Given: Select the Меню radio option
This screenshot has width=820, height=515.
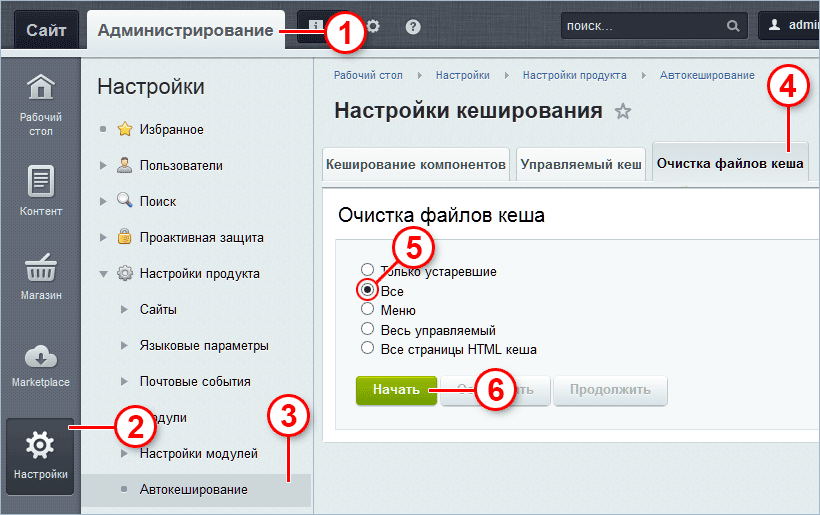Looking at the screenshot, I should [x=367, y=310].
